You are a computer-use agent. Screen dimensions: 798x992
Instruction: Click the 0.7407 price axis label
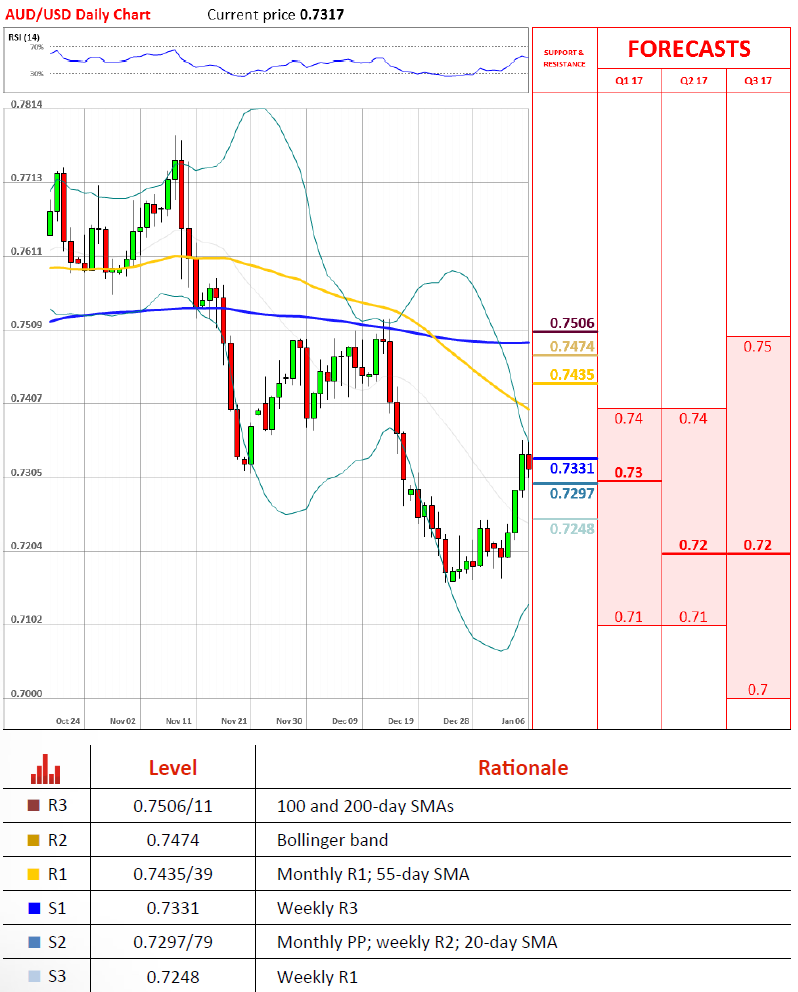point(27,399)
